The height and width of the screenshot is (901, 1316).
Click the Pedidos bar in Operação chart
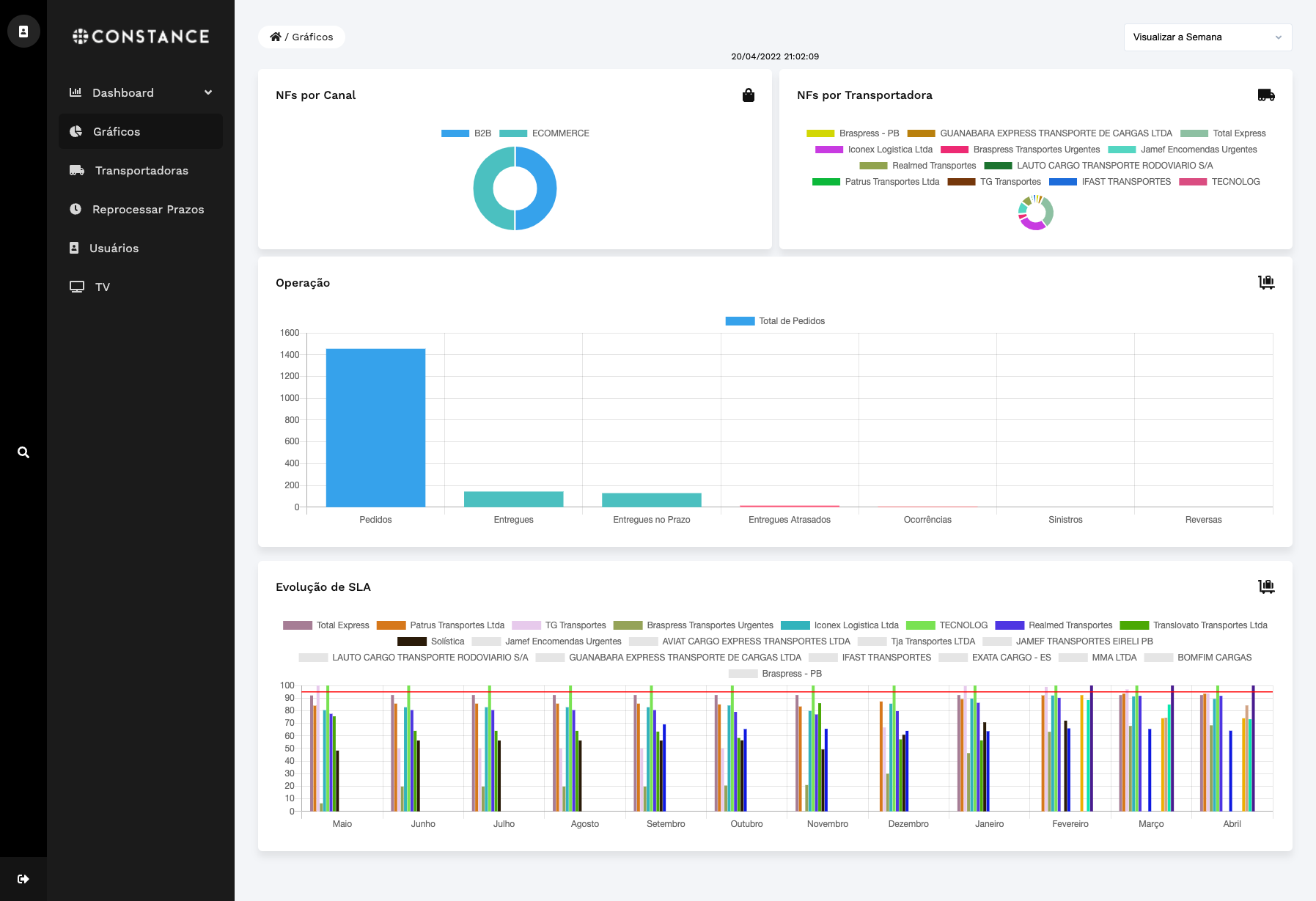[375, 428]
